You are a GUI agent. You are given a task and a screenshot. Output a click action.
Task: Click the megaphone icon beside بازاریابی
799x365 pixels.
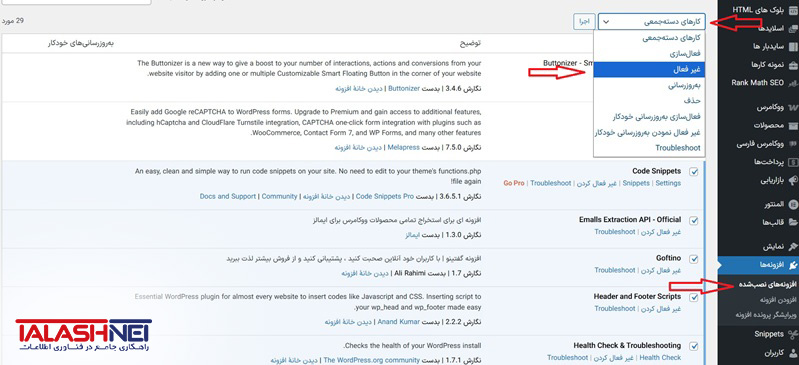click(793, 180)
